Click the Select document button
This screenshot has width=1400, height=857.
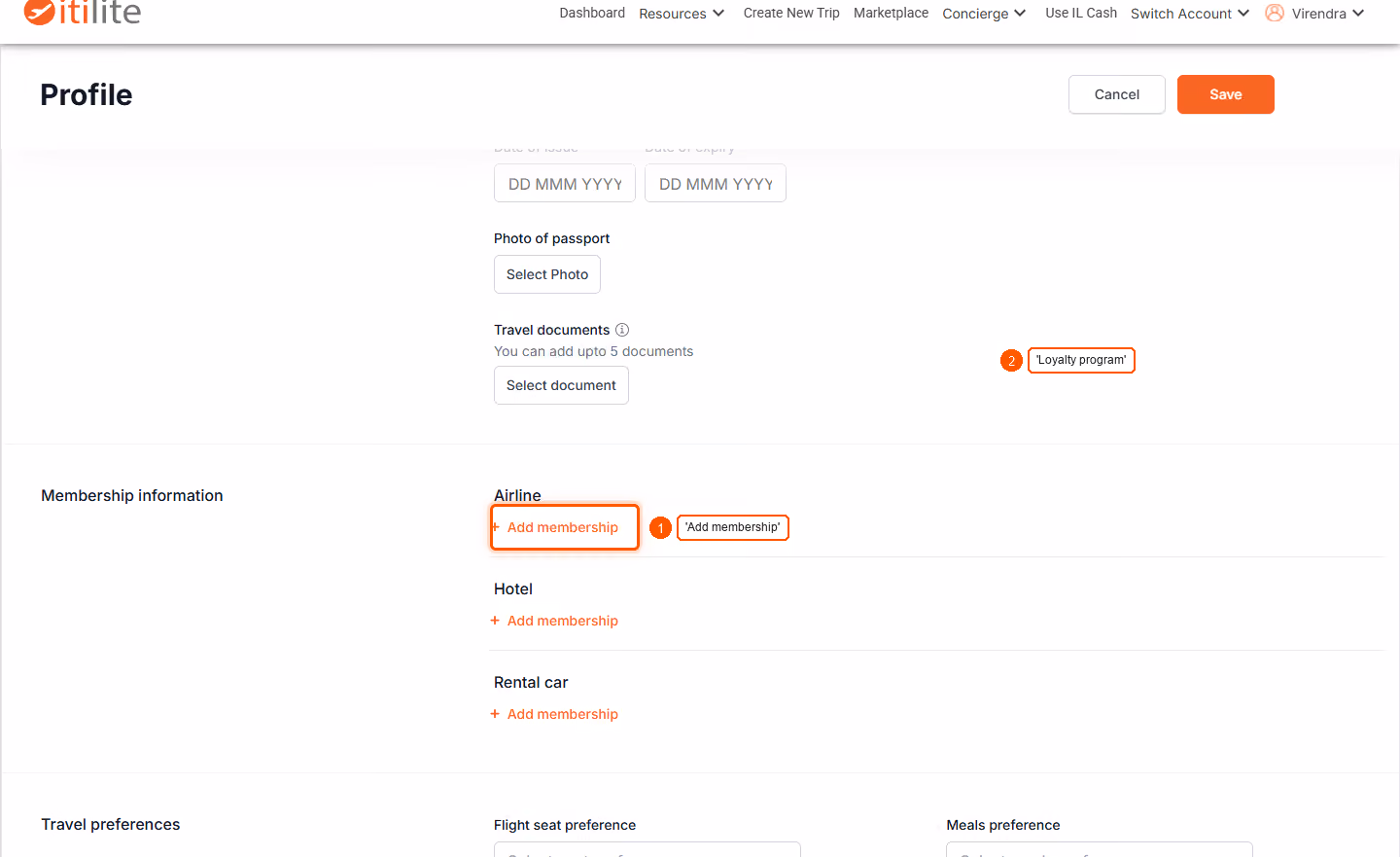[561, 385]
